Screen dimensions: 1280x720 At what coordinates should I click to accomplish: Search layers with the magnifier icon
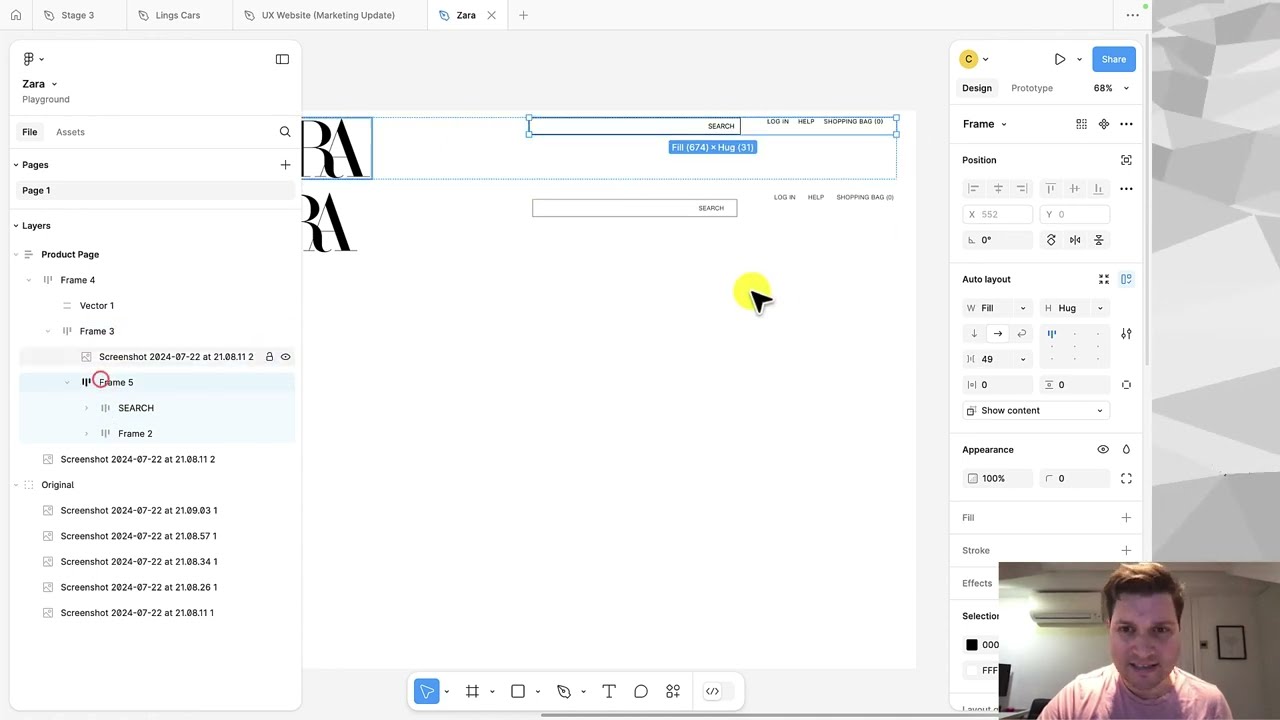285,132
